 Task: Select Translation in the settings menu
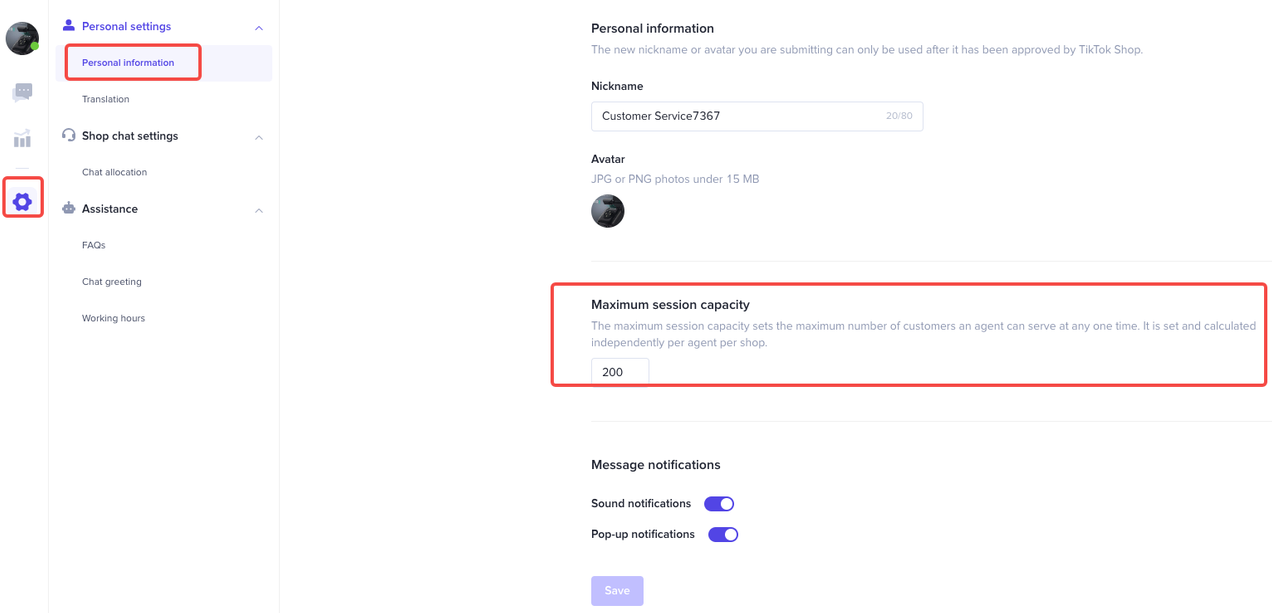[x=106, y=99]
